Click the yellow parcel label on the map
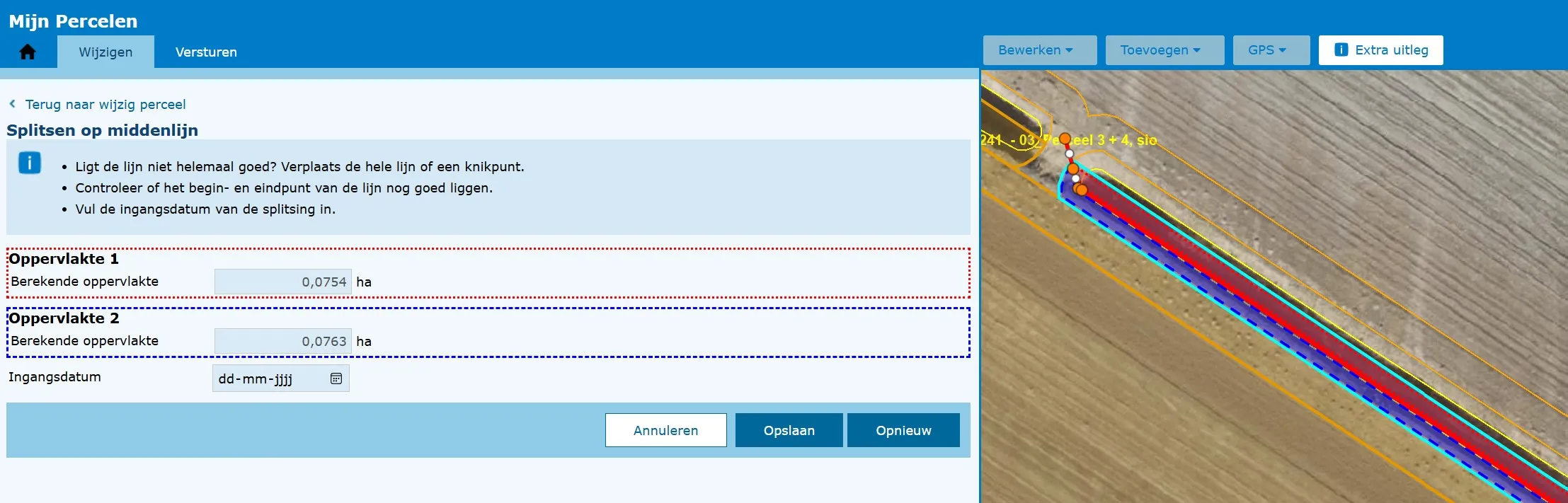 [1069, 140]
